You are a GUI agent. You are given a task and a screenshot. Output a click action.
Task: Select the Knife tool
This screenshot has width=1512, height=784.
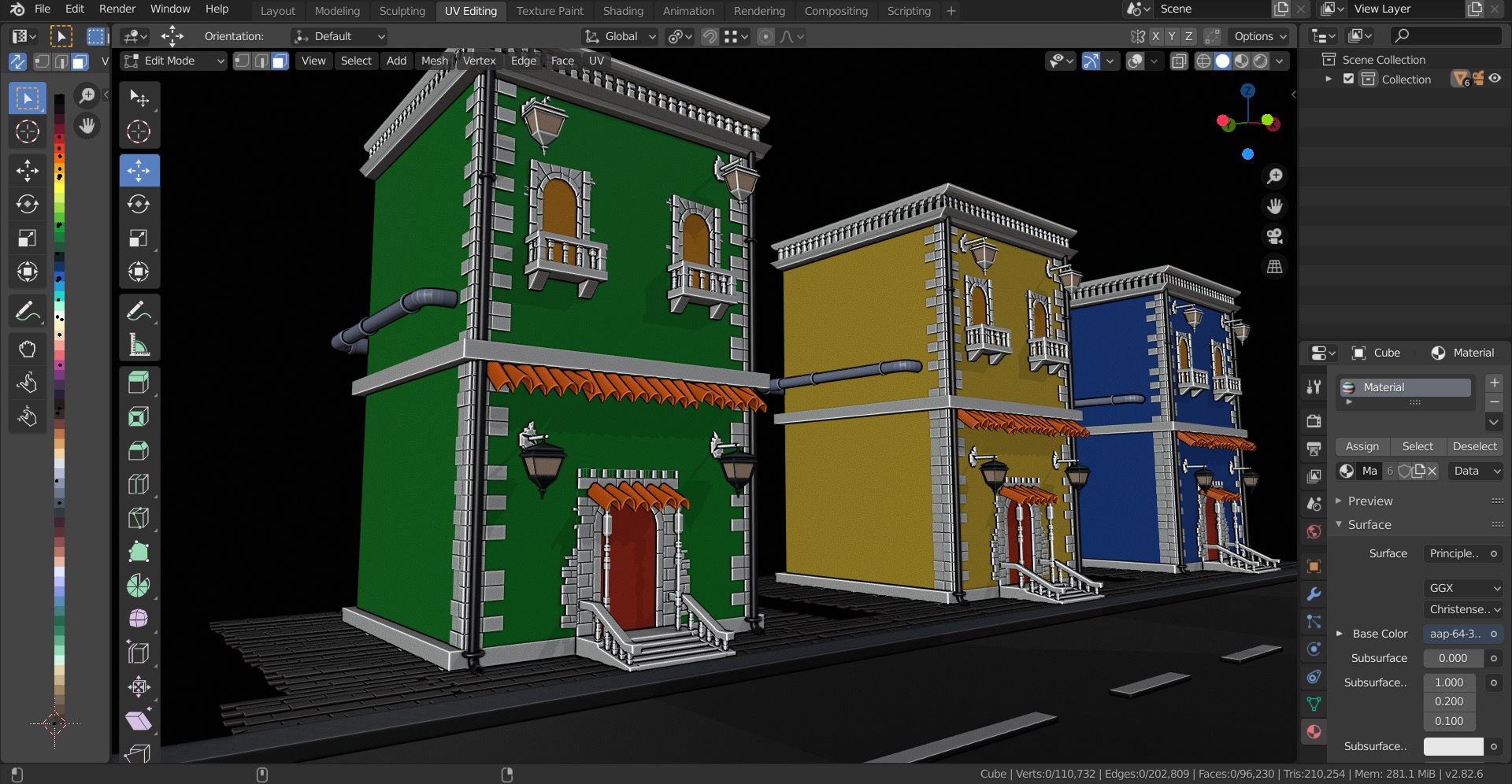click(139, 518)
